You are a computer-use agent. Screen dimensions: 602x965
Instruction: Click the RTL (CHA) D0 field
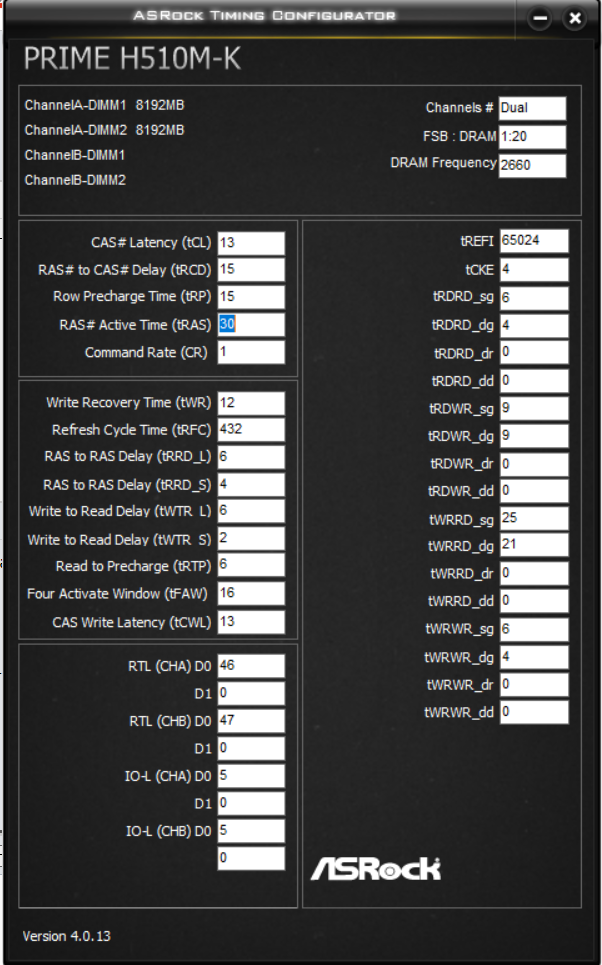251,666
